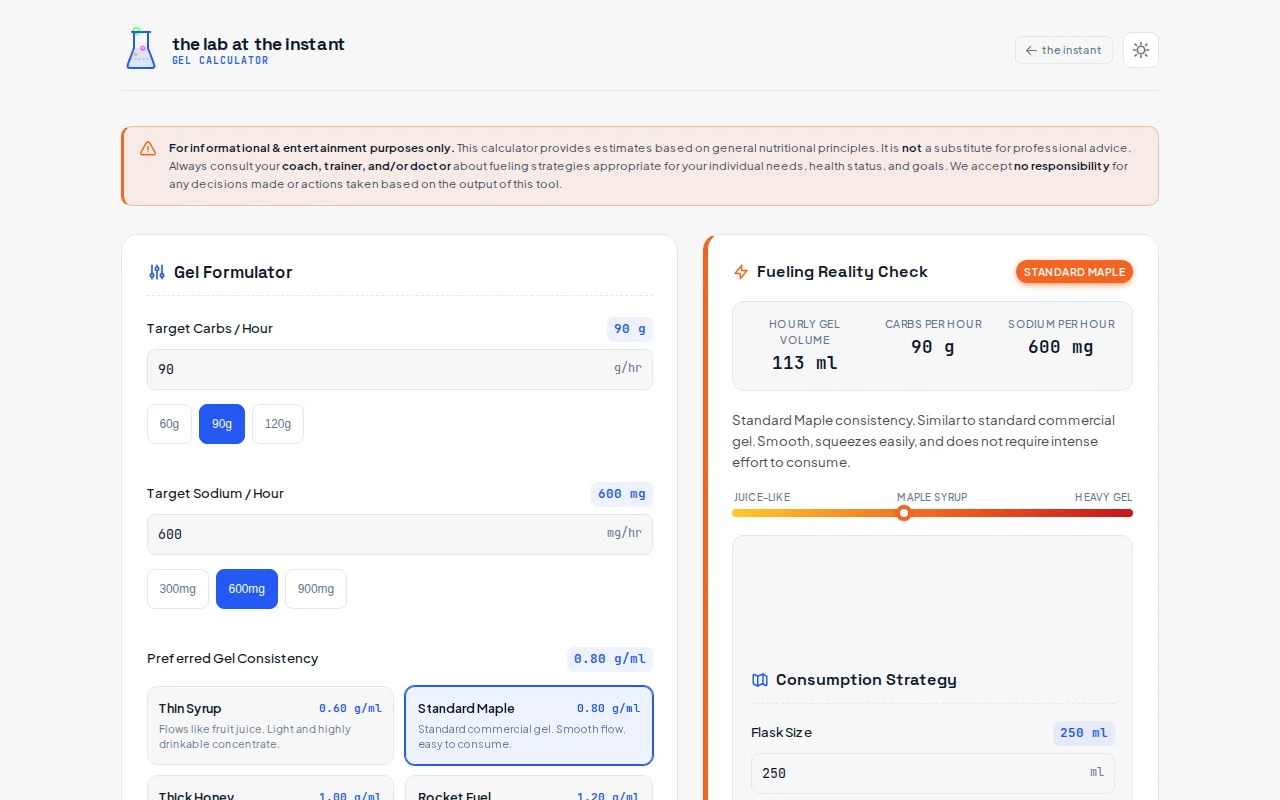Go back via 'the instant' link
The width and height of the screenshot is (1280, 800).
[x=1063, y=50]
